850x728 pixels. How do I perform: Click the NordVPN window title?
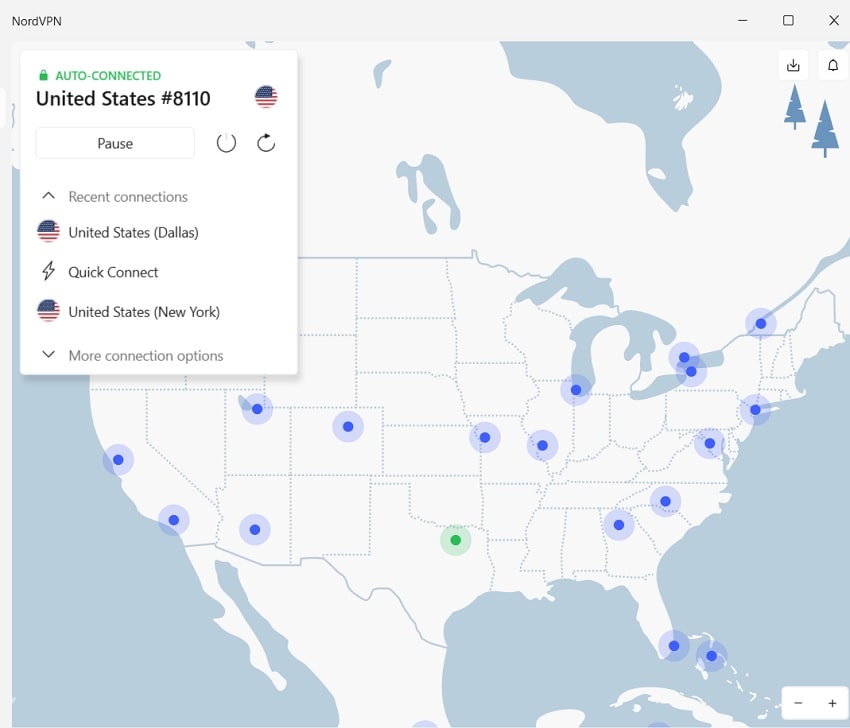click(37, 21)
